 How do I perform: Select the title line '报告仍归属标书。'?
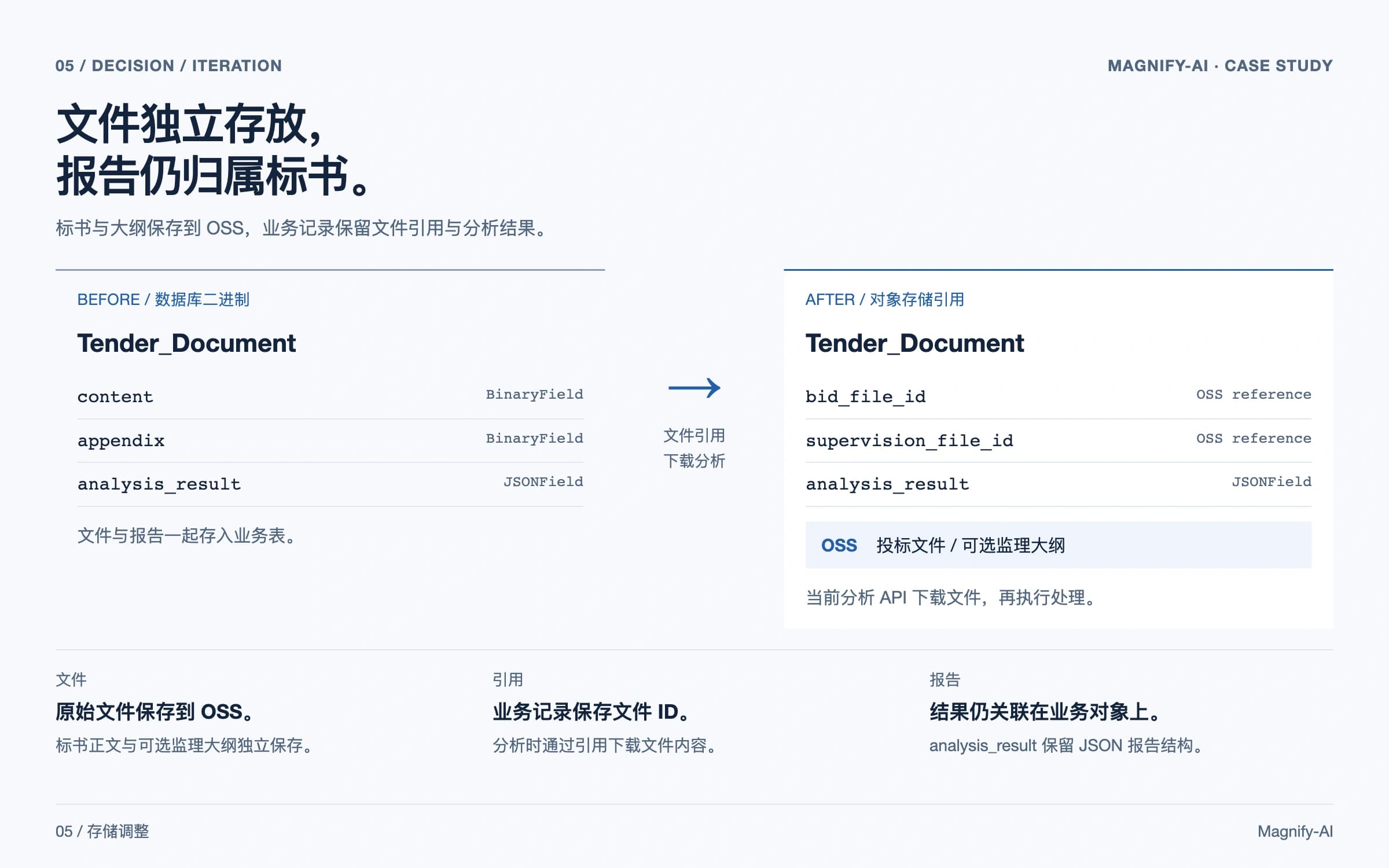click(x=213, y=175)
